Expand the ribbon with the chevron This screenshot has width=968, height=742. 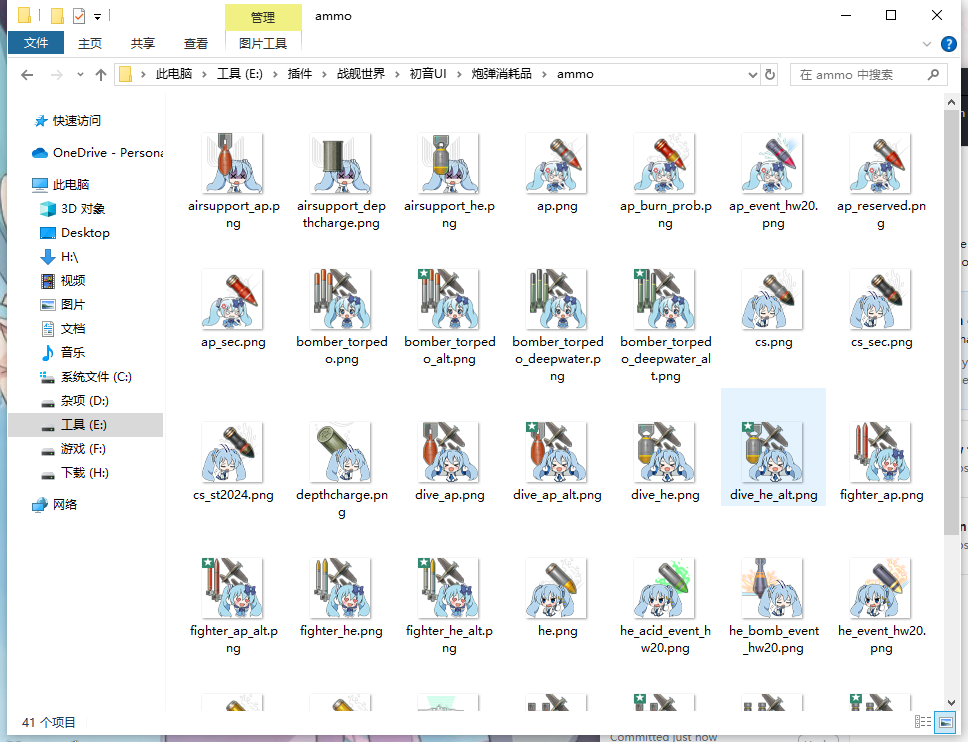[x=927, y=44]
